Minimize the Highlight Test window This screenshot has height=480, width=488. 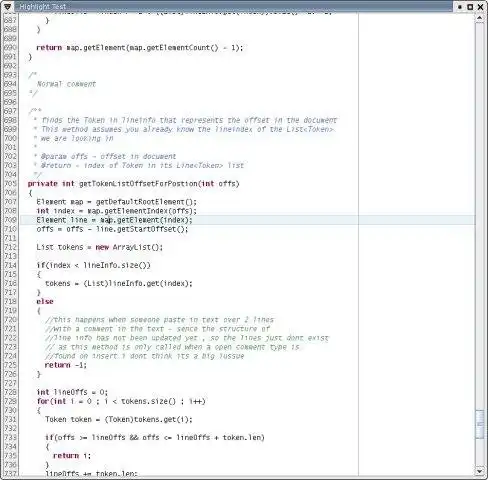460,7
